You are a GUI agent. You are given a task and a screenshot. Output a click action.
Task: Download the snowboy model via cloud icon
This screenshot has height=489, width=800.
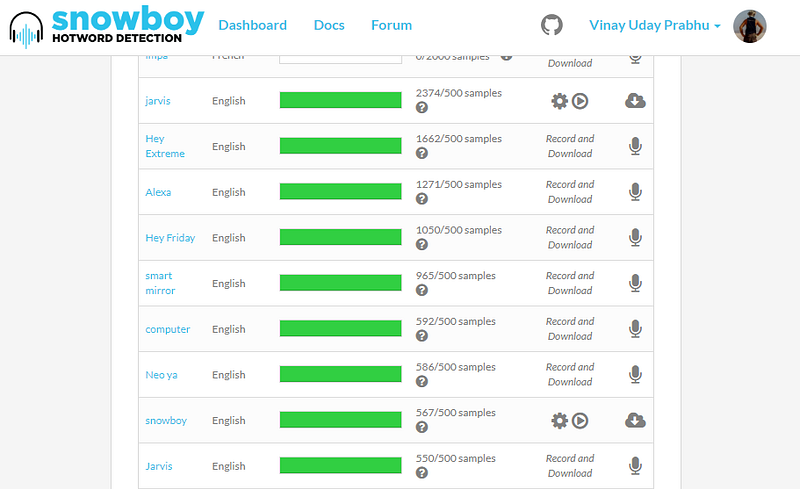click(635, 420)
